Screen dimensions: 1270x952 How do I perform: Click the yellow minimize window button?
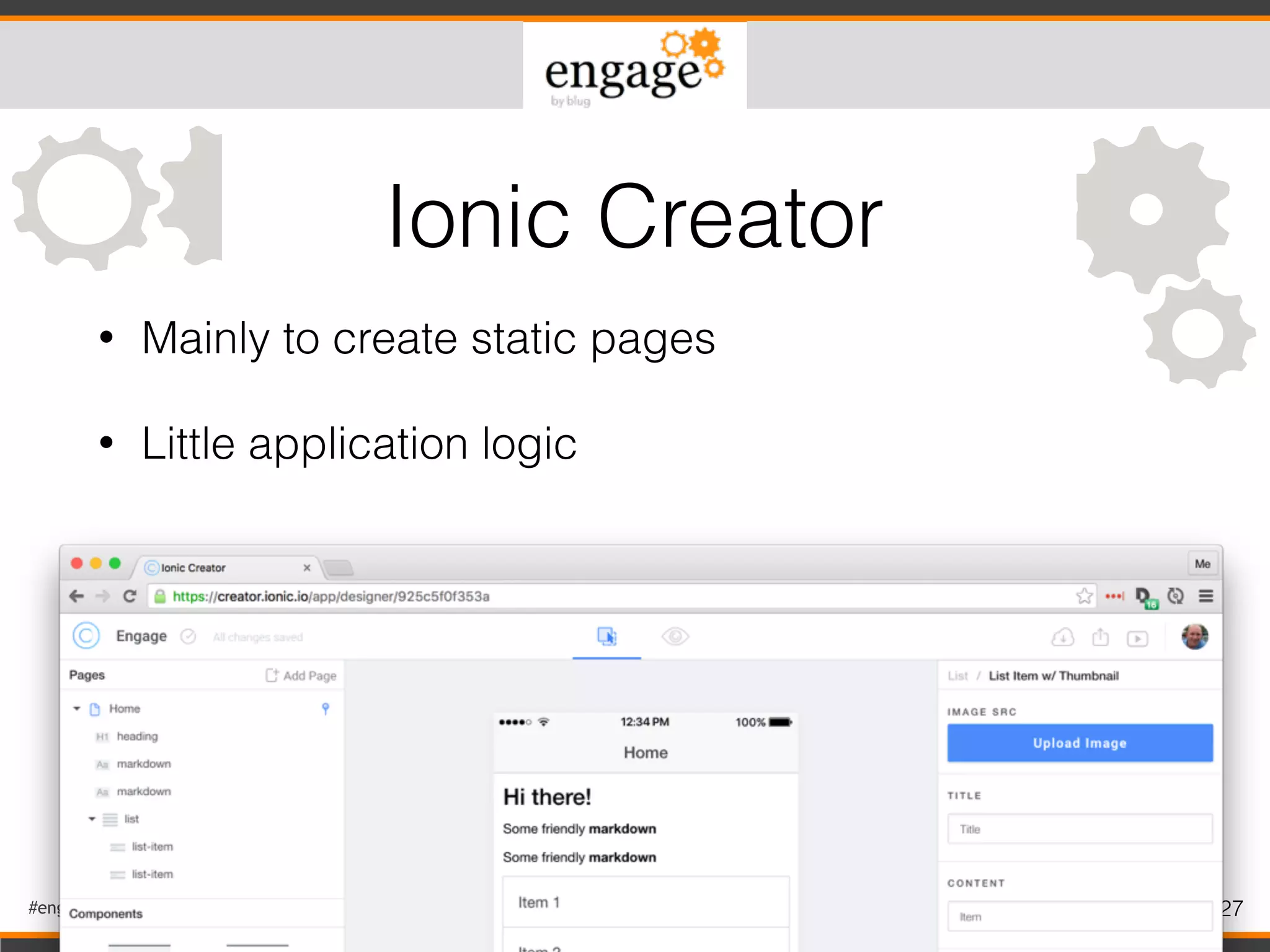pyautogui.click(x=95, y=563)
